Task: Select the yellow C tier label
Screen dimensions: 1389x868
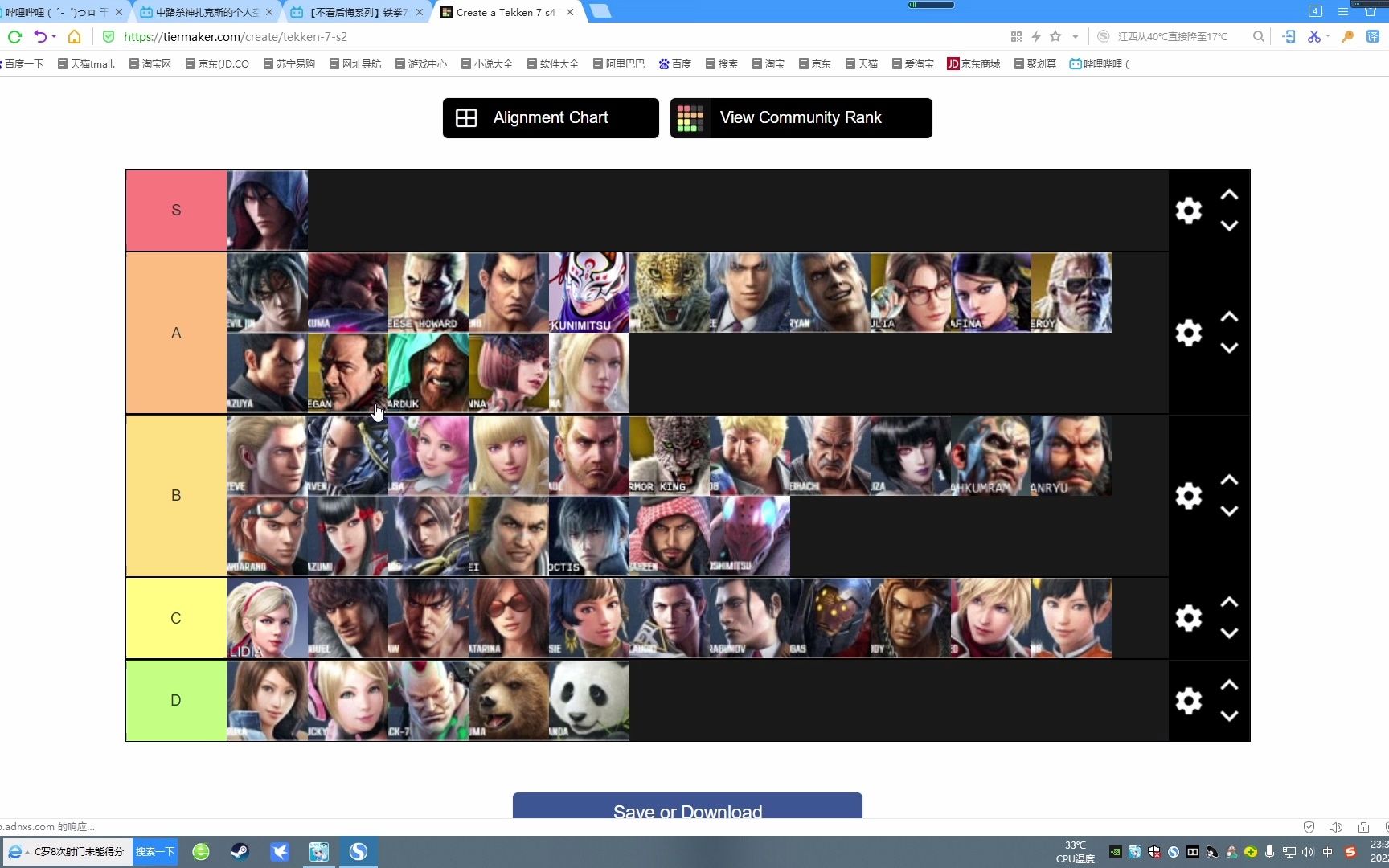Action: pyautogui.click(x=176, y=618)
